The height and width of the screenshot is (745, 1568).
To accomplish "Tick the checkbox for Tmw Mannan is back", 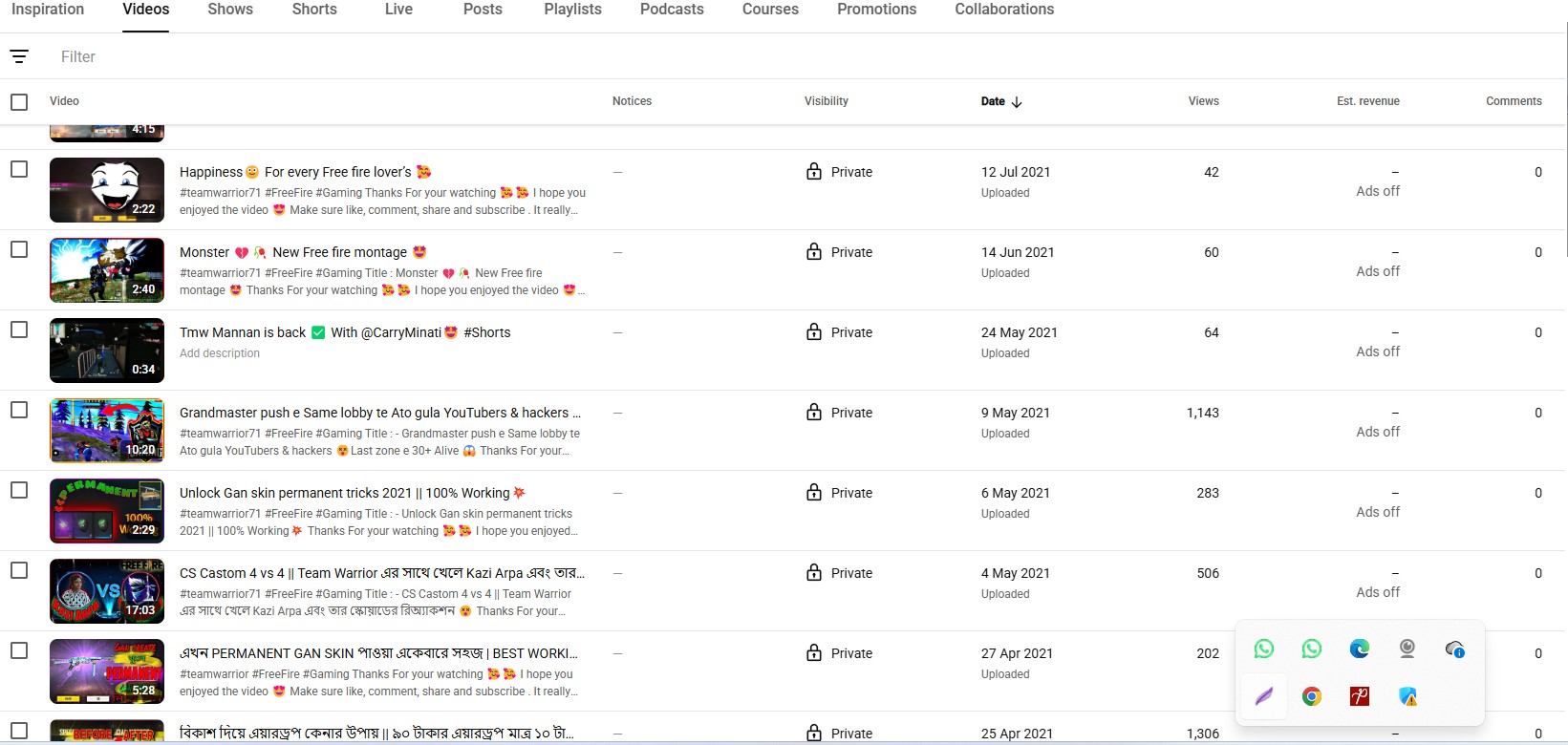I will coord(19,330).
